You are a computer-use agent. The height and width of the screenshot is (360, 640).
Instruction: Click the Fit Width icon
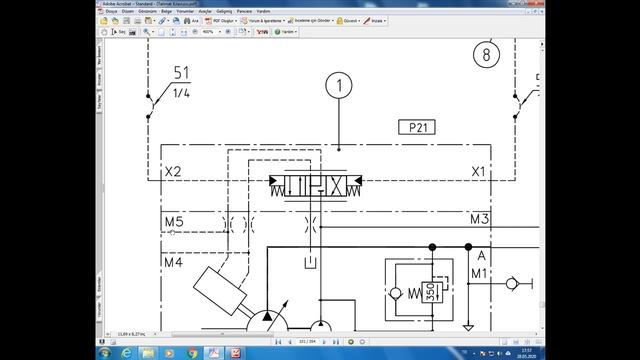(x=184, y=32)
